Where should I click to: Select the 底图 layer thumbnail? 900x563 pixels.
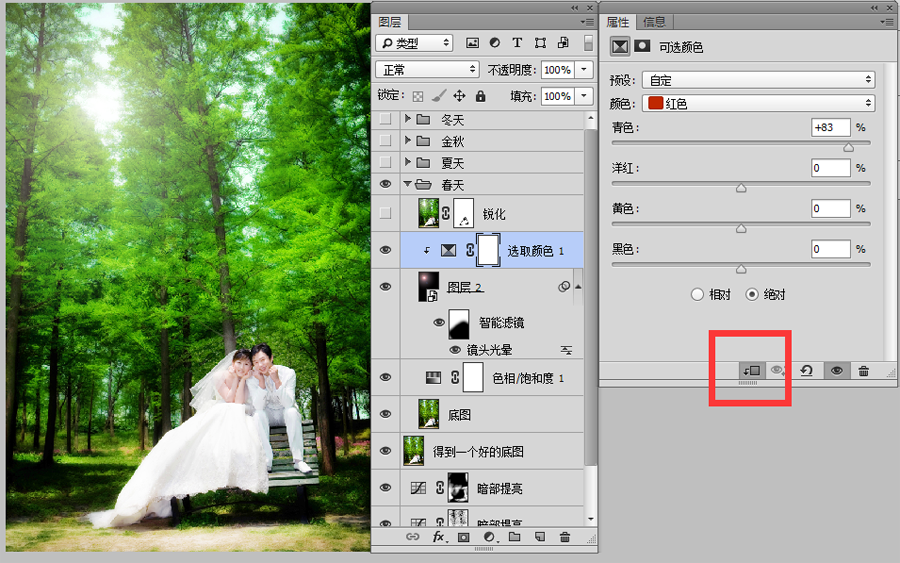coord(429,414)
